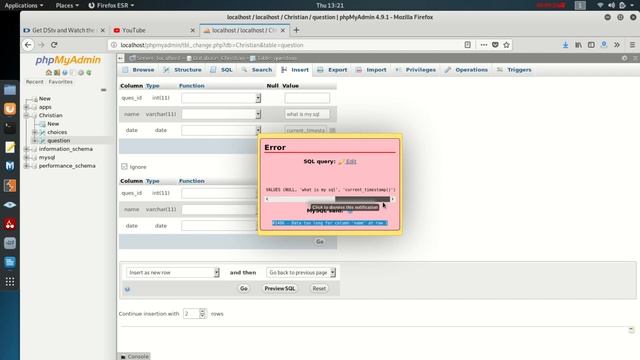Open the Triggers tab
Image resolution: width=640 pixels, height=360 pixels.
514,70
